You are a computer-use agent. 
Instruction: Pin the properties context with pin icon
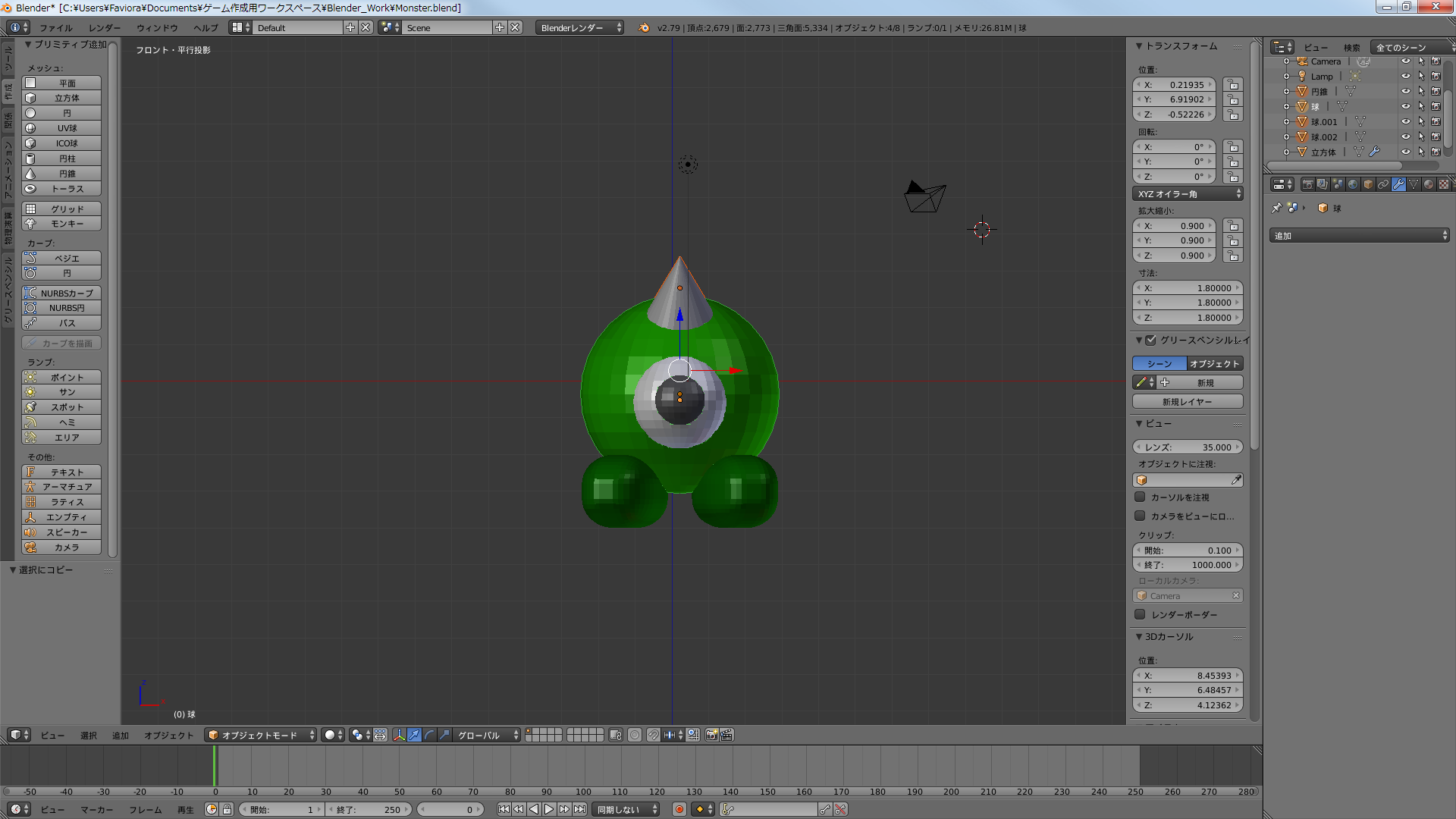point(1276,208)
